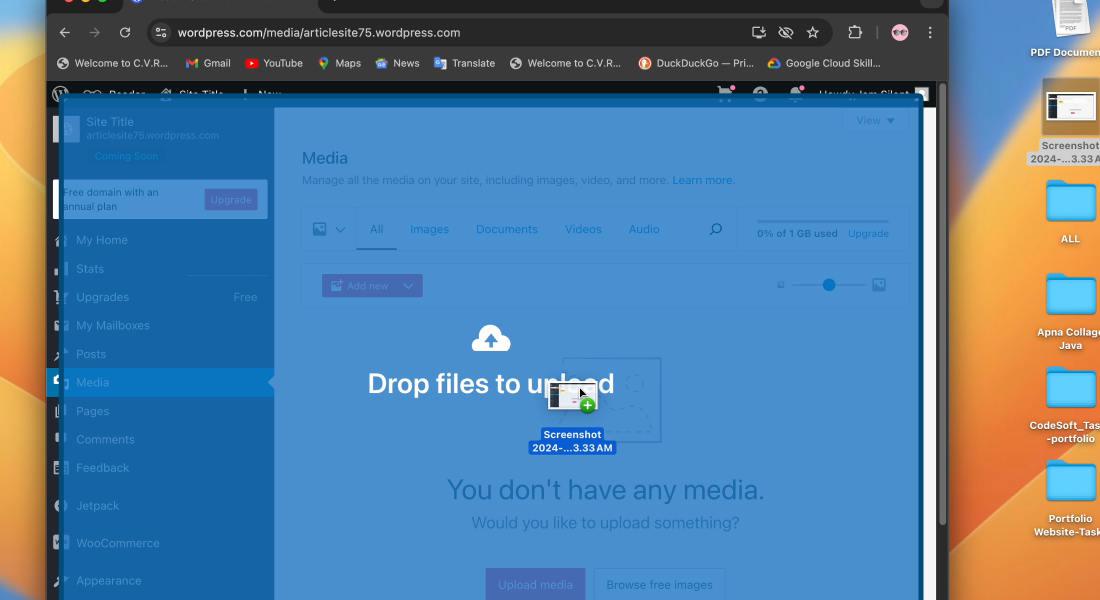Viewport: 1100px width, 600px height.
Task: Open the Maps bookmark
Action: 340,63
